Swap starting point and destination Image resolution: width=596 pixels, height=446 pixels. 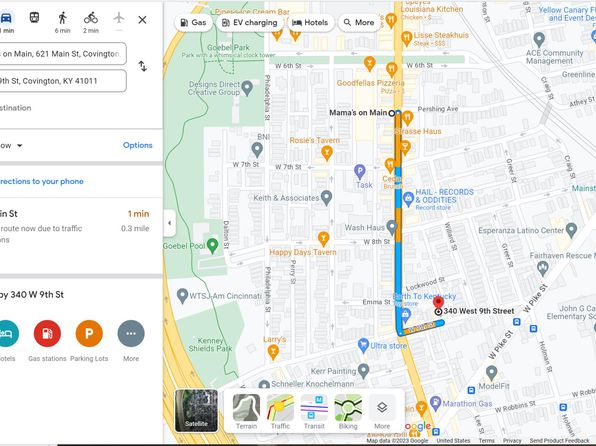coord(143,66)
